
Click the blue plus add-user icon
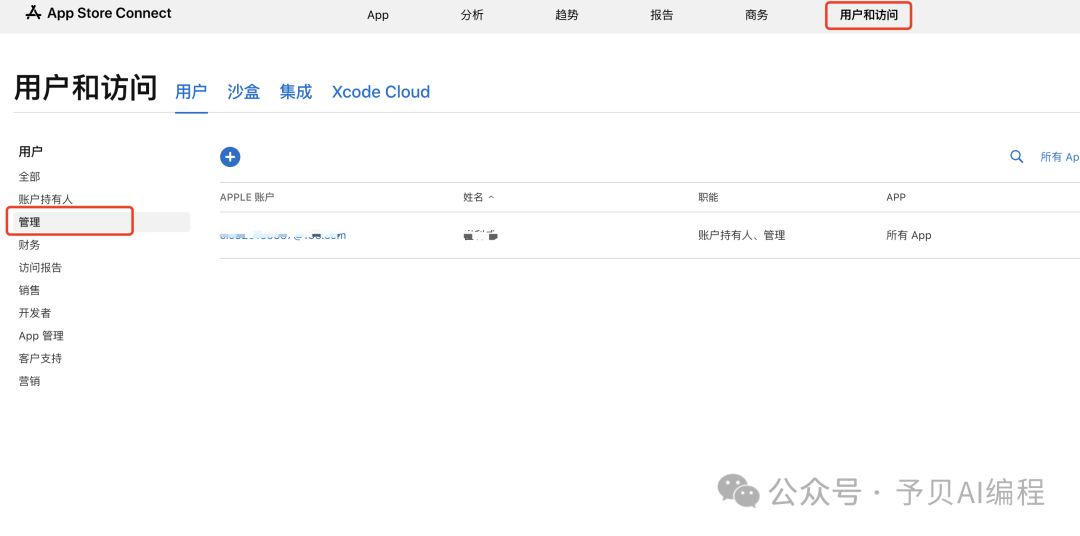coord(230,157)
